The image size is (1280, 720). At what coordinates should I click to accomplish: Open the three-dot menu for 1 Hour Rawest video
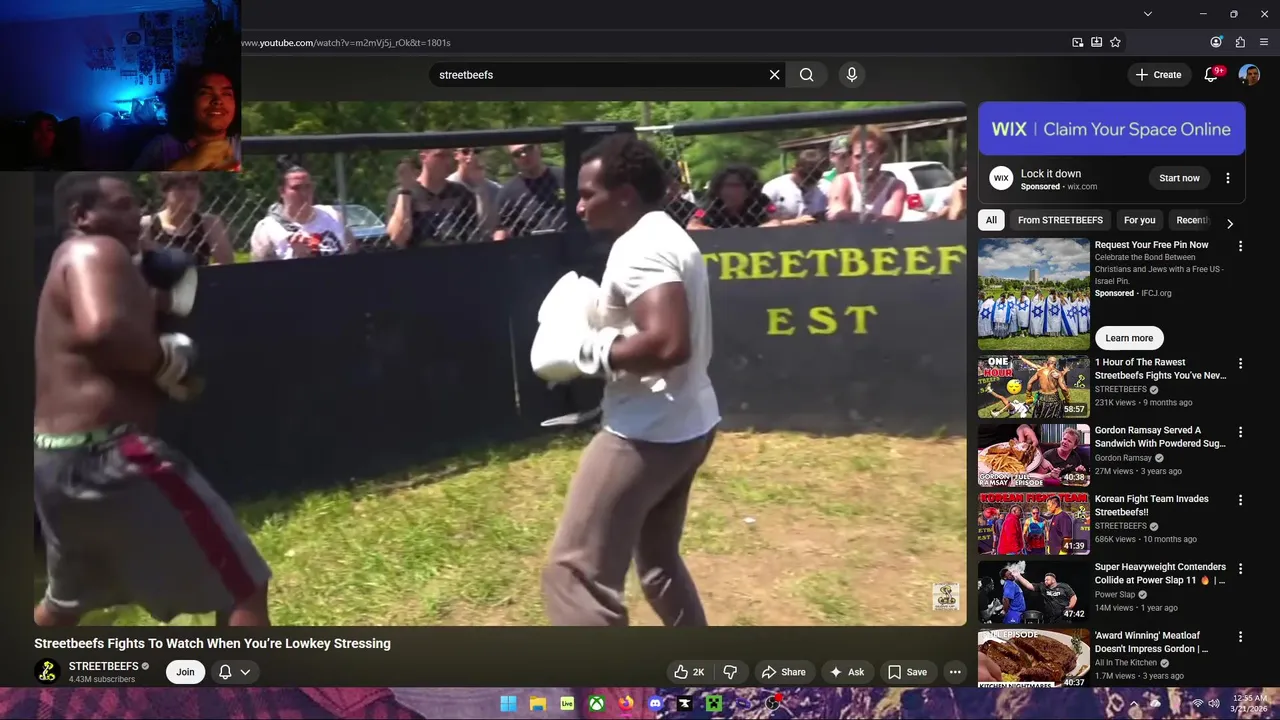(1241, 364)
